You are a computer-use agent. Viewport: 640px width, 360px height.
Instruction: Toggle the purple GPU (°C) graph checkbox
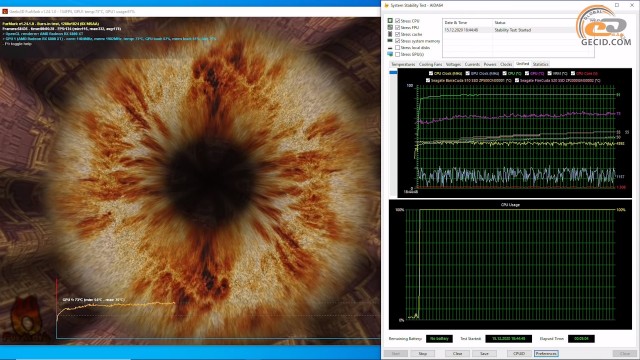point(527,73)
